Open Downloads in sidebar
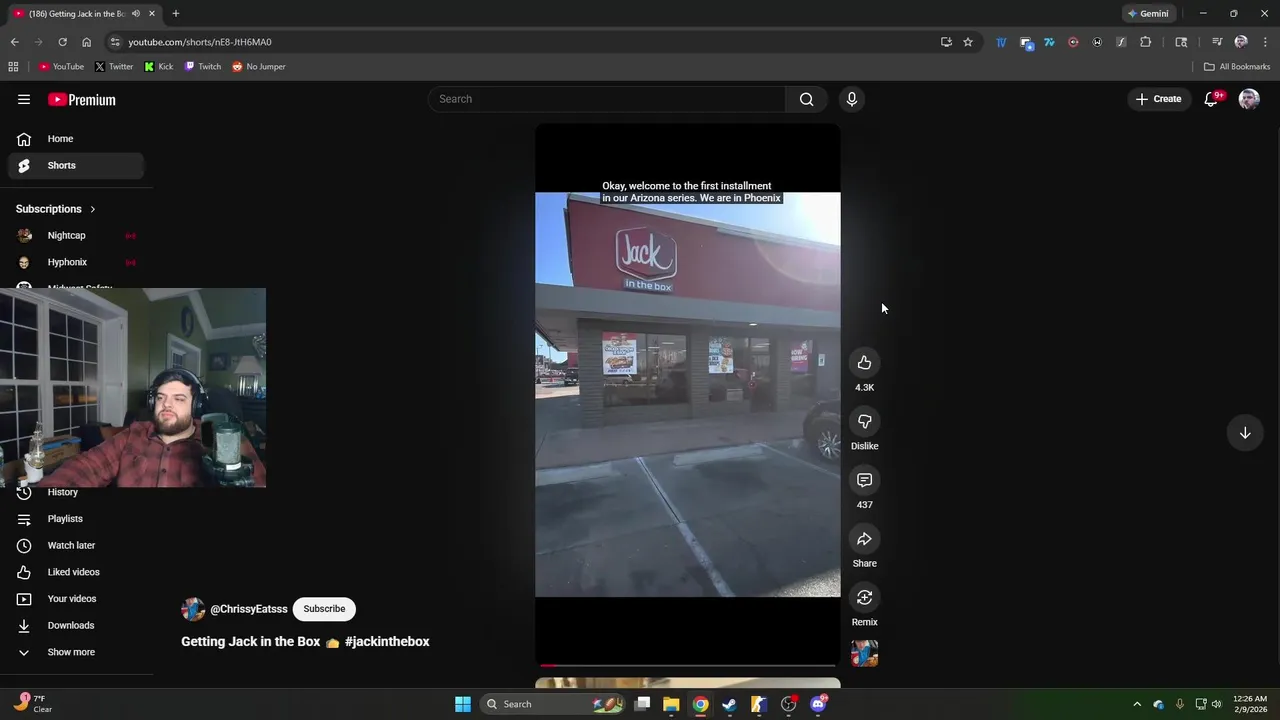The width and height of the screenshot is (1280, 720). pos(75,625)
